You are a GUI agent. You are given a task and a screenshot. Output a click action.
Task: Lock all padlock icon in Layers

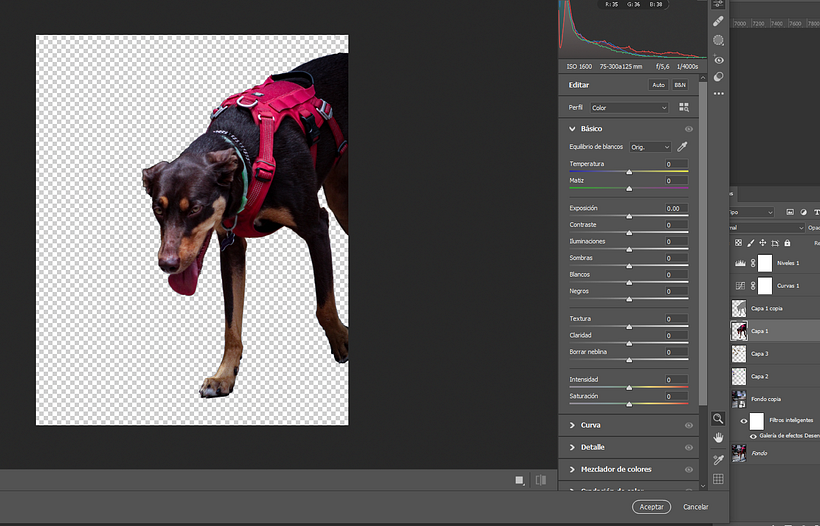(x=787, y=243)
